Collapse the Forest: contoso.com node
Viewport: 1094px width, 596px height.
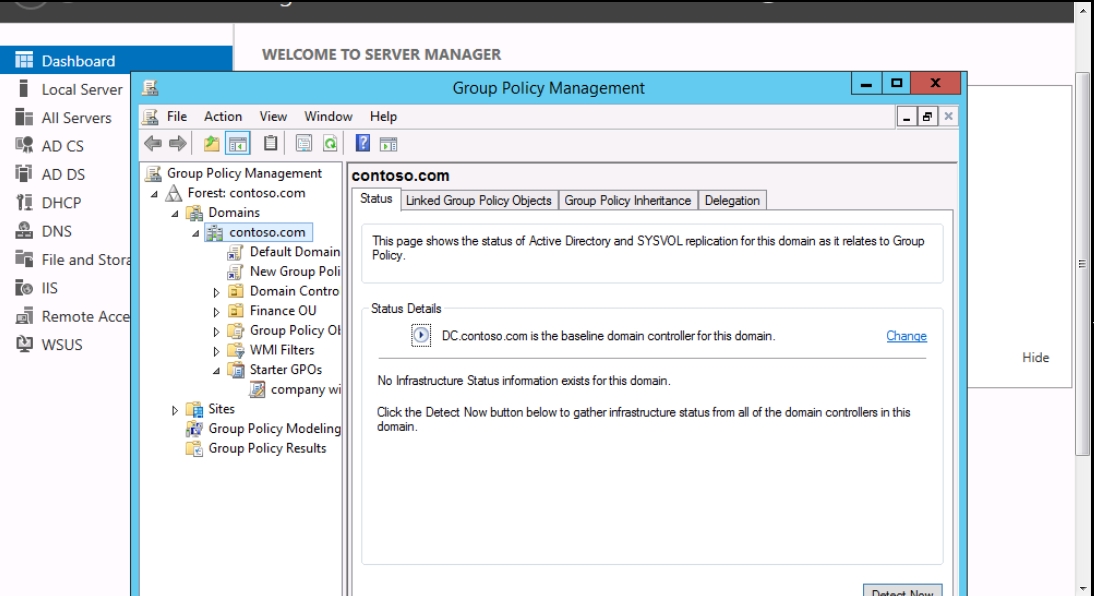pos(154,194)
